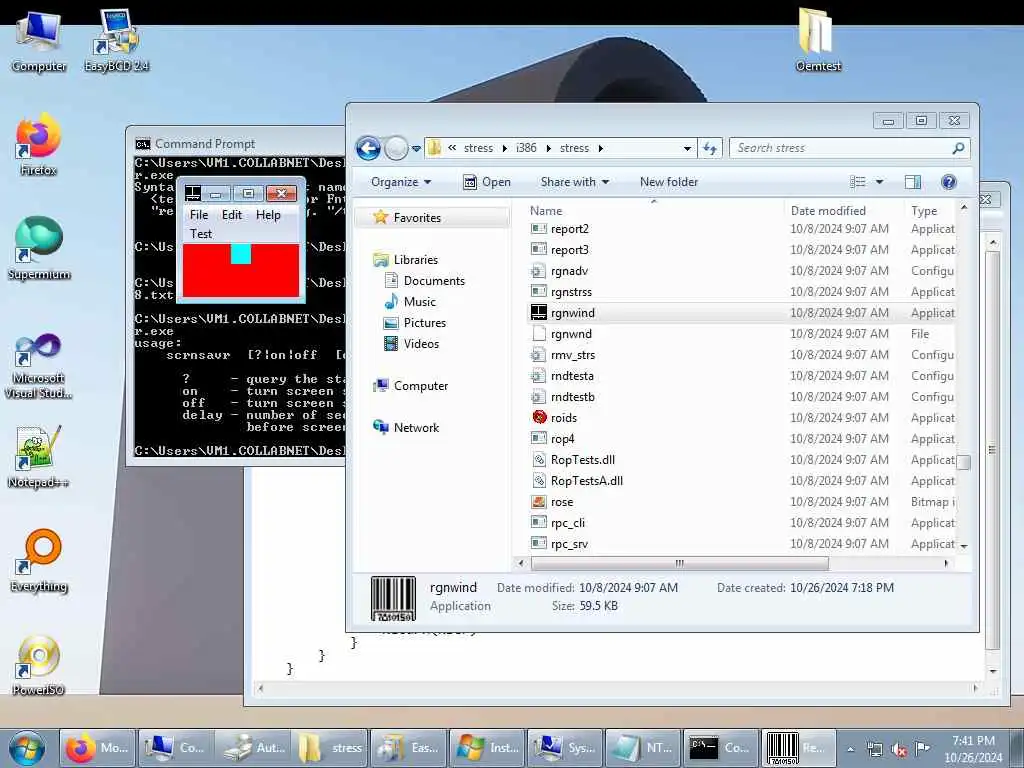Sort by the Name column header
The image size is (1024, 768).
click(x=656, y=211)
